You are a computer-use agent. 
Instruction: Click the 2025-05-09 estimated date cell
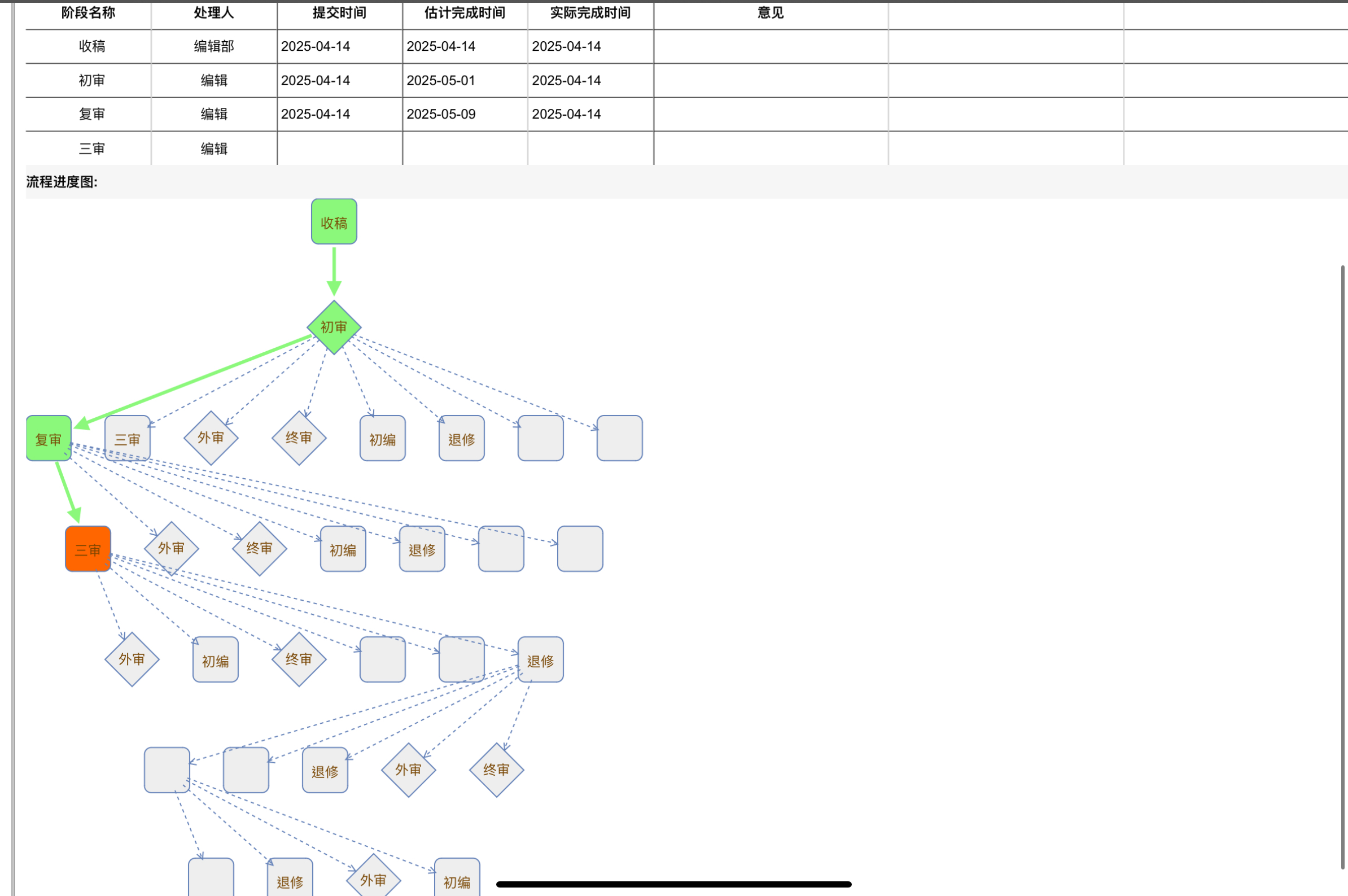[441, 114]
